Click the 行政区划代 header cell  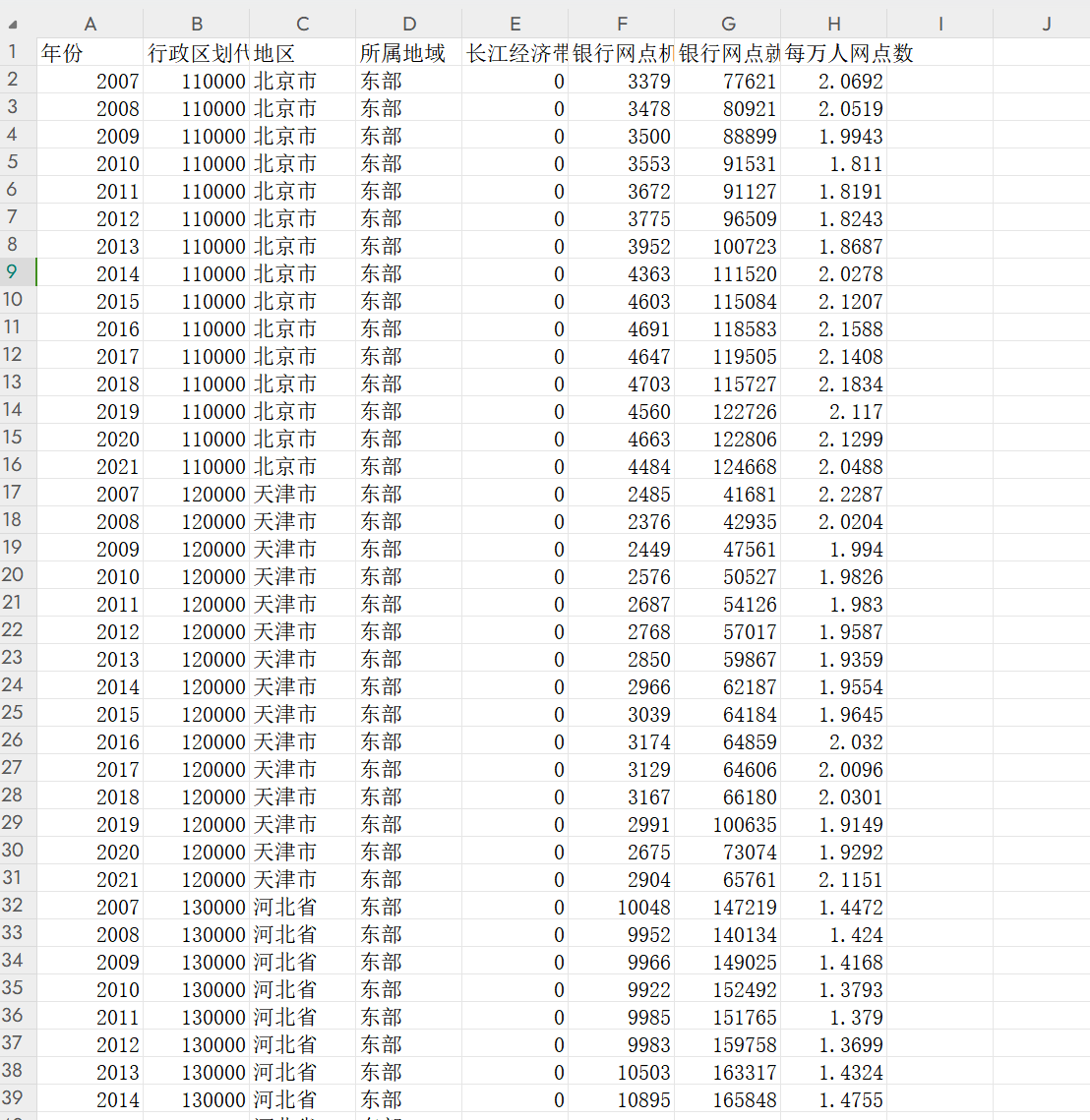point(197,52)
